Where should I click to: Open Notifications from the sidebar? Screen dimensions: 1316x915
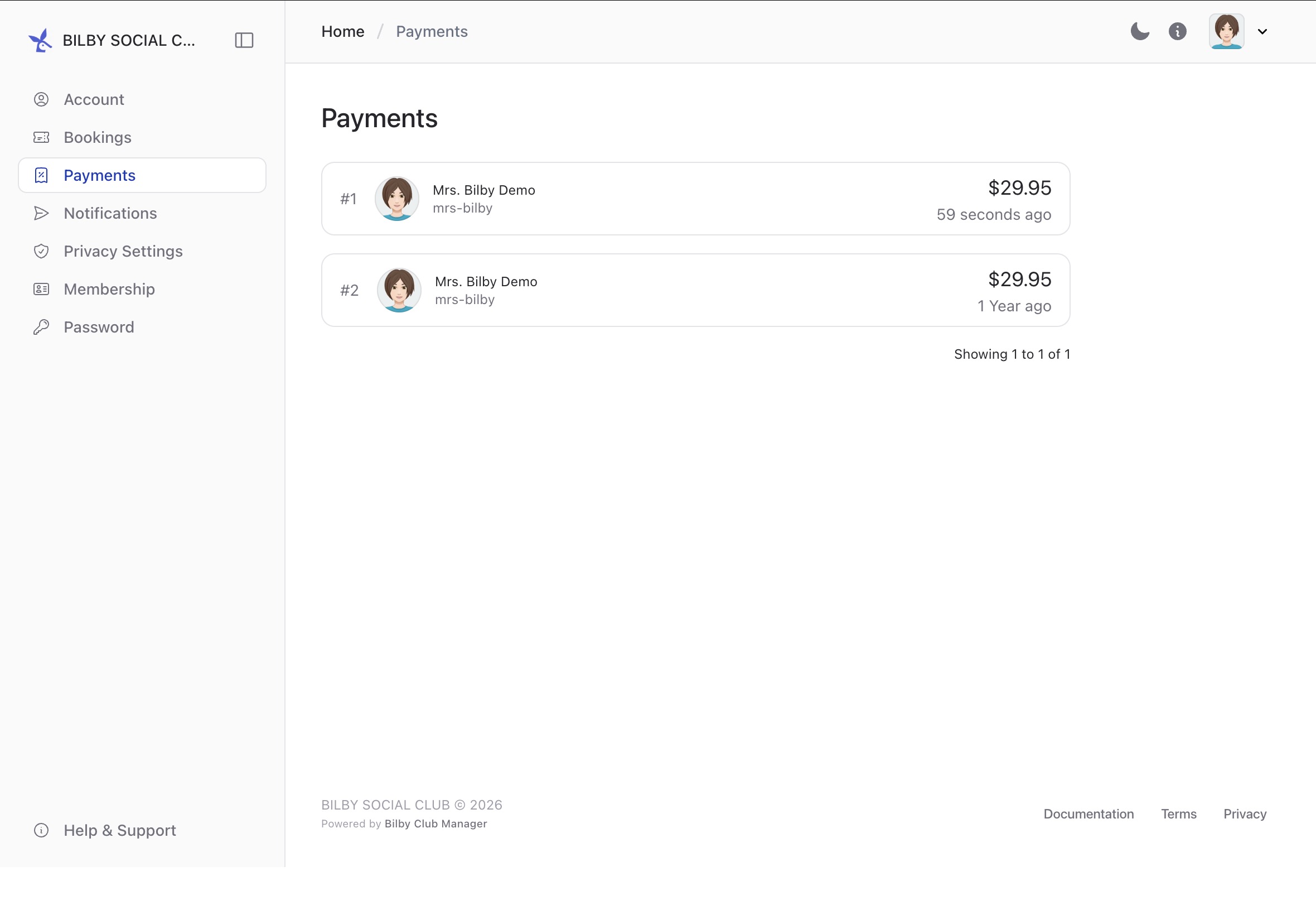[x=142, y=213]
